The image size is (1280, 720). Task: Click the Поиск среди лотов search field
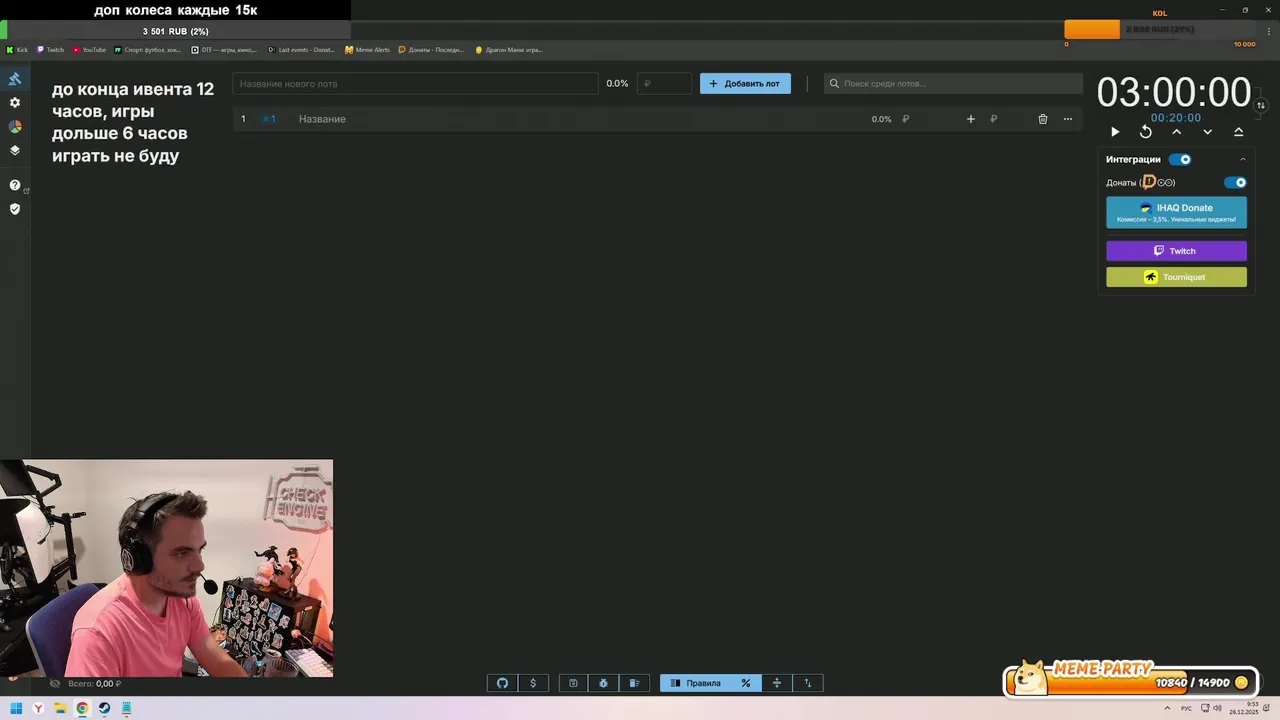tap(953, 84)
